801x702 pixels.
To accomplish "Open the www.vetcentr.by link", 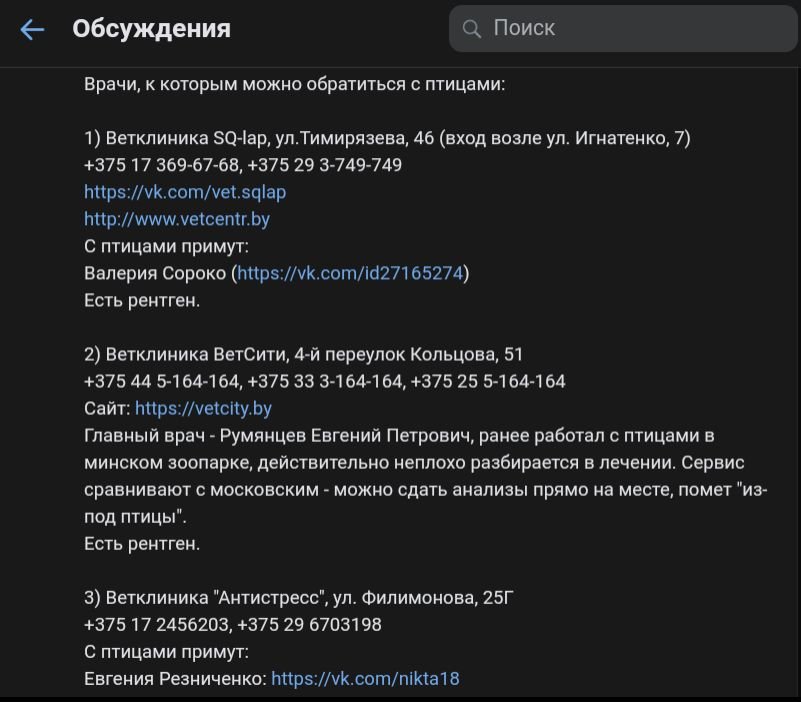I will 177,219.
